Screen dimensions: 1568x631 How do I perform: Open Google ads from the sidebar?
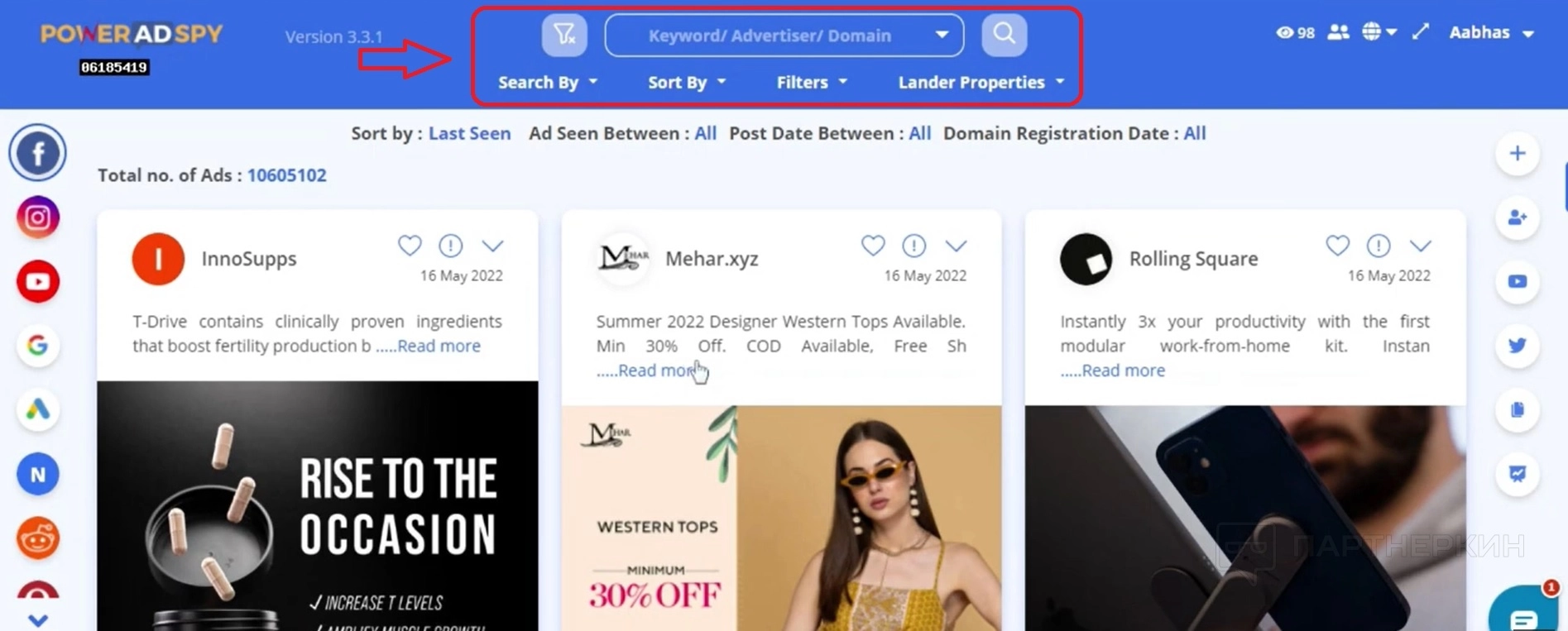[38, 345]
